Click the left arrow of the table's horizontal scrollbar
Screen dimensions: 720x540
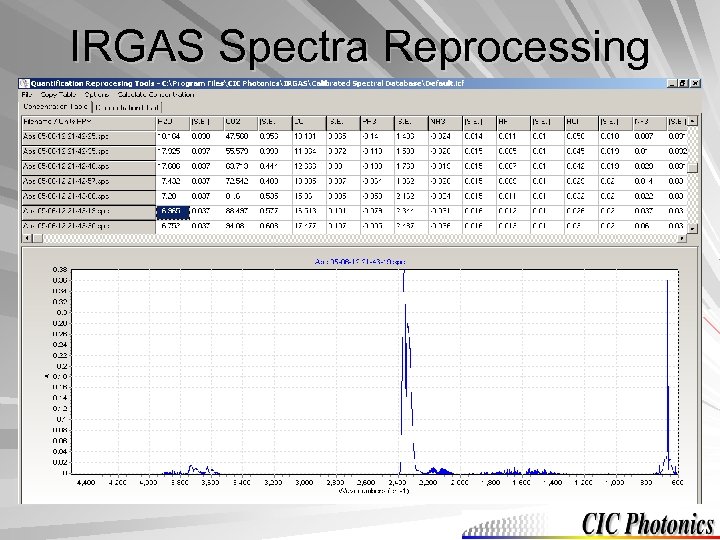[27, 238]
